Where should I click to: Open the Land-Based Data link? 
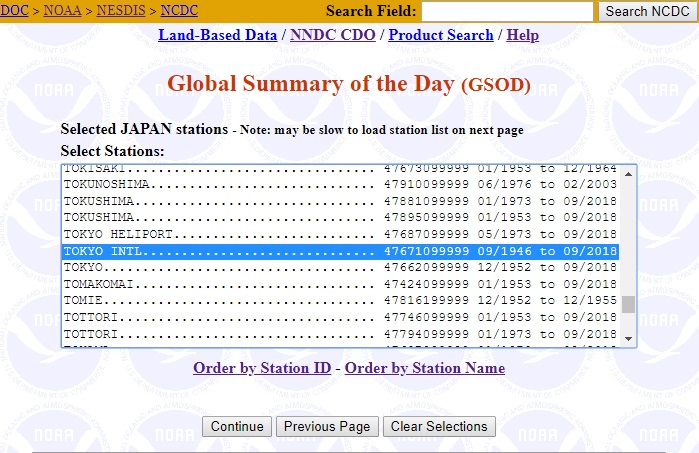pyautogui.click(x=218, y=35)
